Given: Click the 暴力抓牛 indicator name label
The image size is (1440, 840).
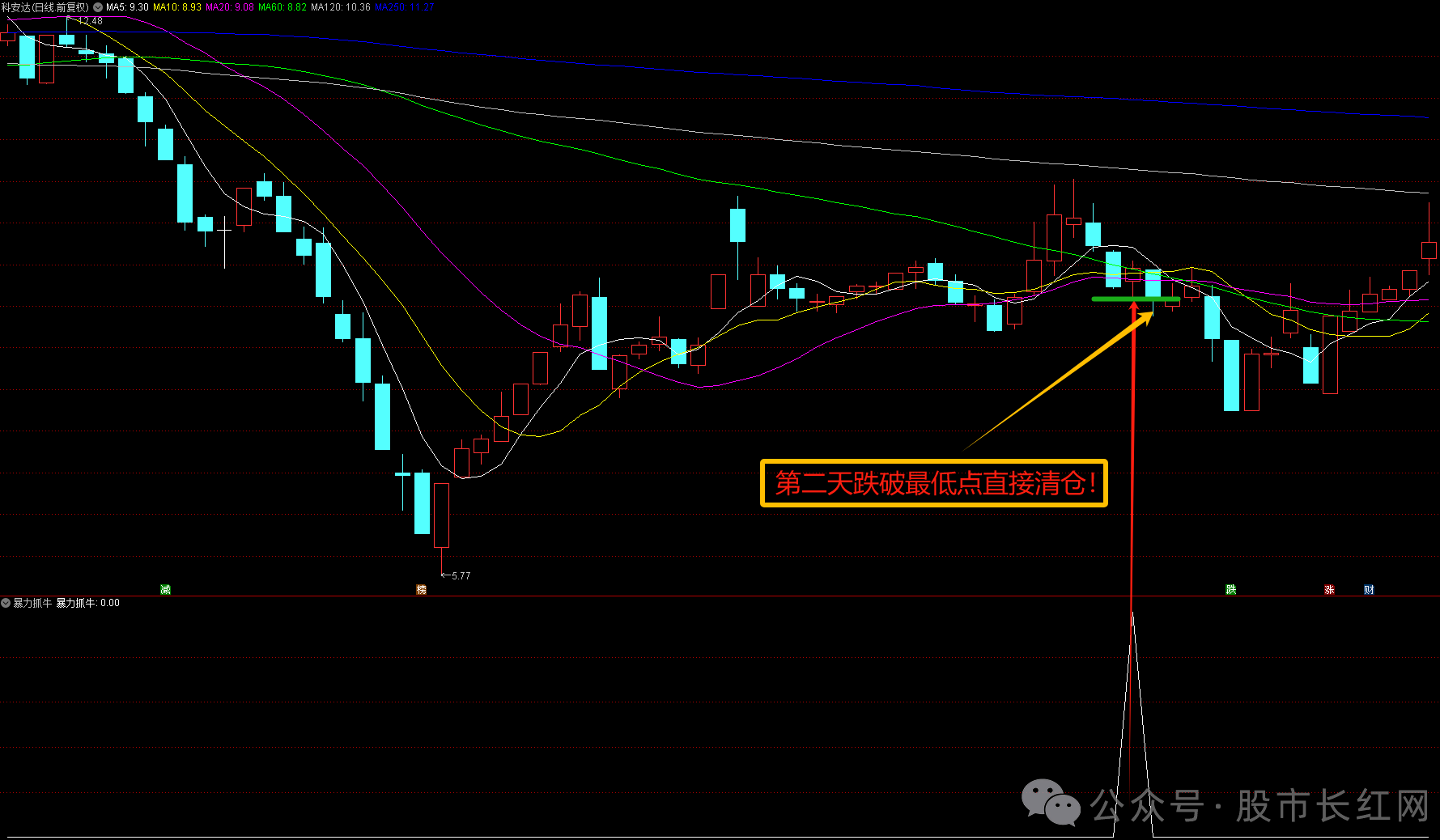Looking at the screenshot, I should tap(32, 603).
